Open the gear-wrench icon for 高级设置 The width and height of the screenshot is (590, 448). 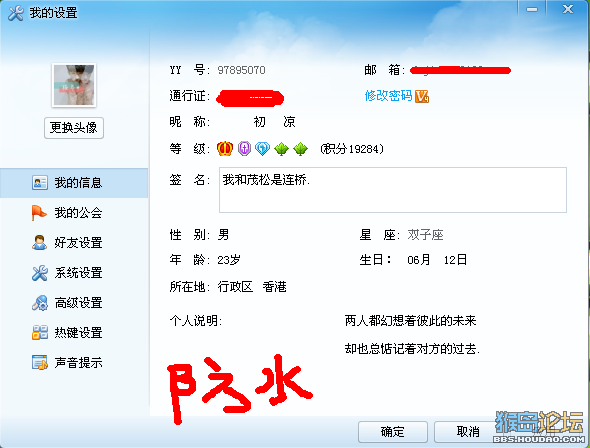[40, 303]
